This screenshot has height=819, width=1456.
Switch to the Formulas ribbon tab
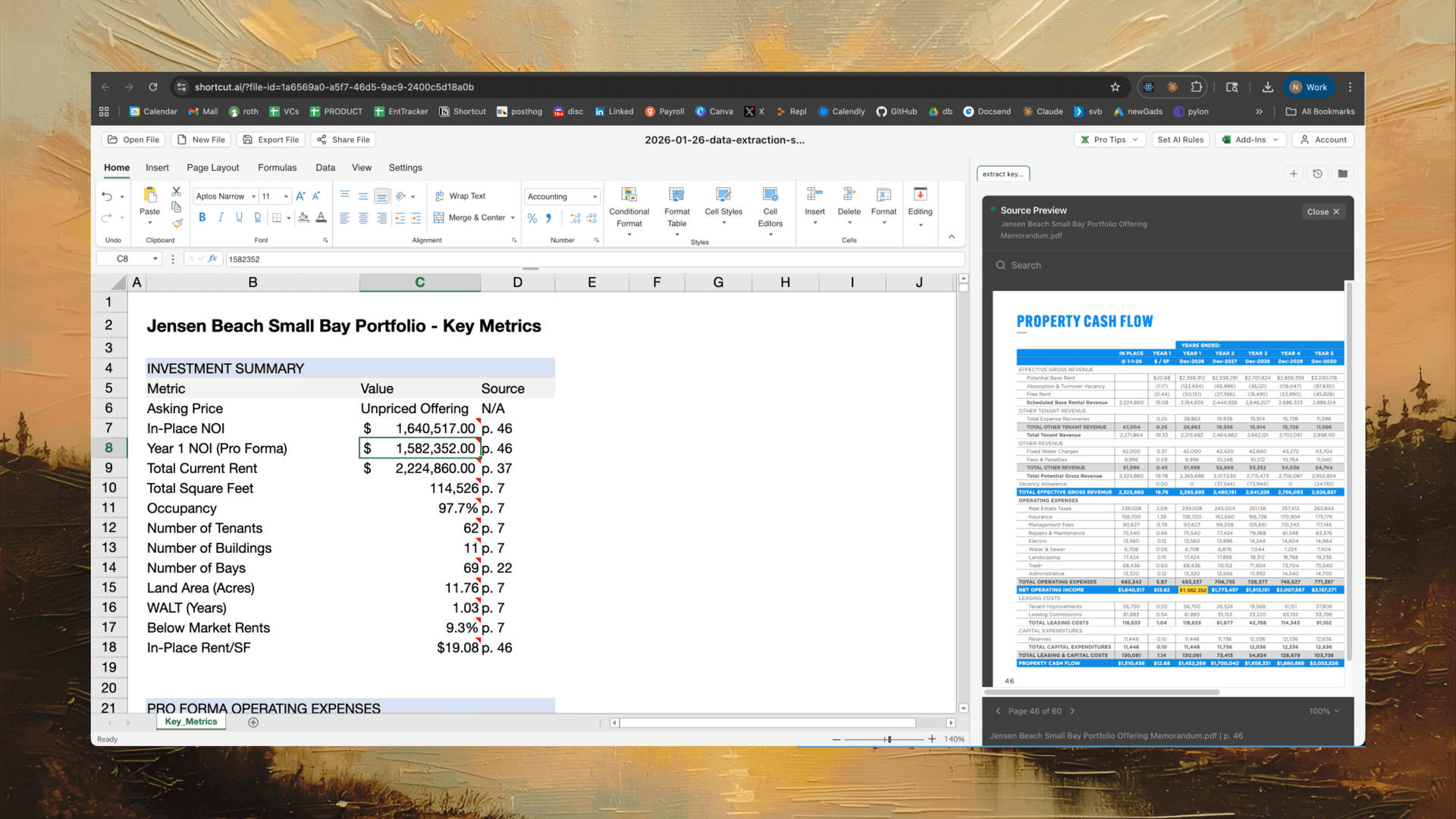point(277,167)
